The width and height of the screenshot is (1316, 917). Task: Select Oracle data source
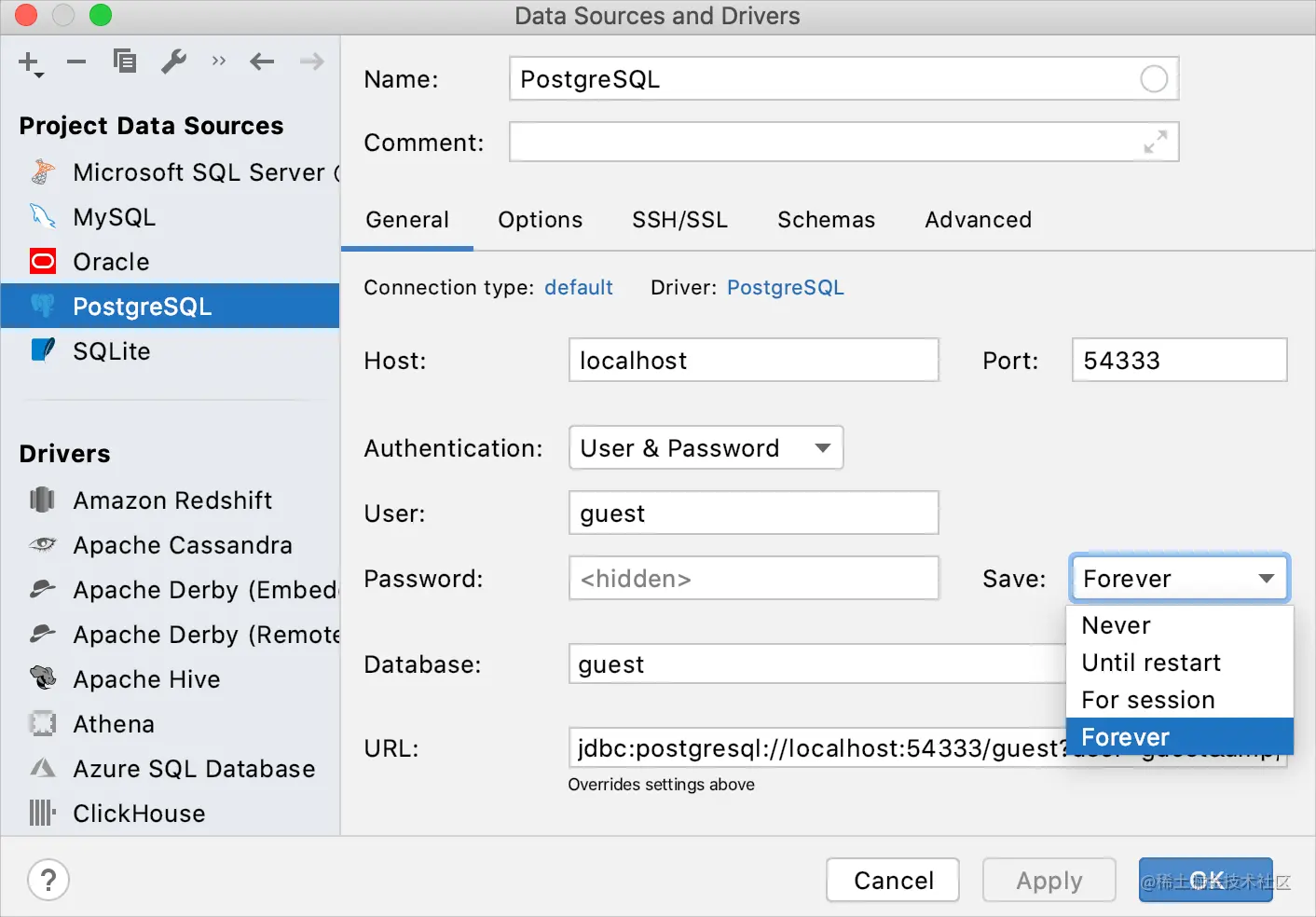pyautogui.click(x=170, y=262)
